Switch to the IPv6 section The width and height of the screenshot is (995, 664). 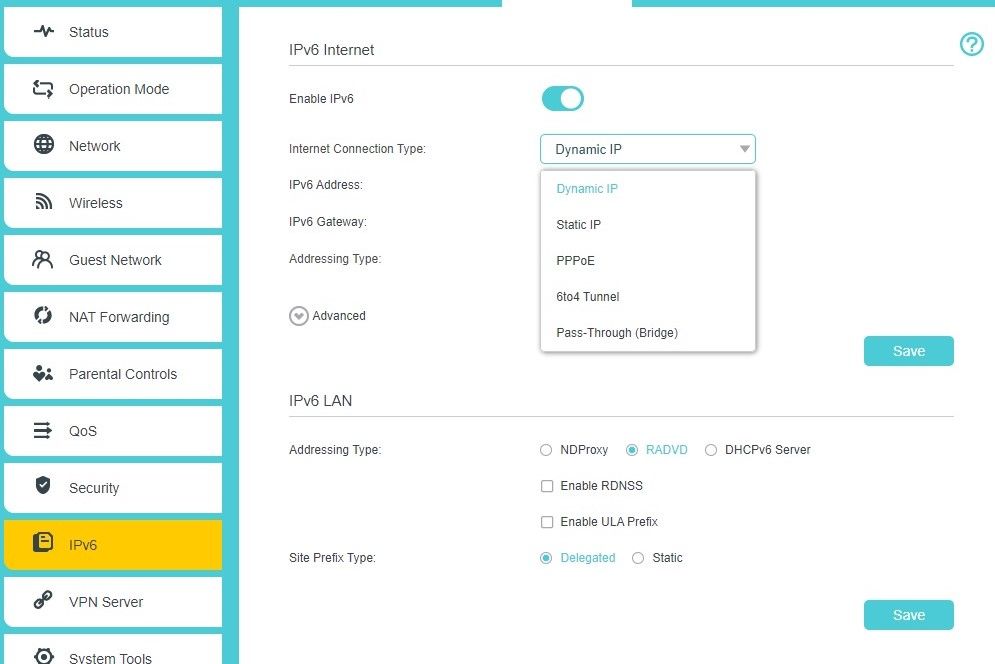coord(42,545)
